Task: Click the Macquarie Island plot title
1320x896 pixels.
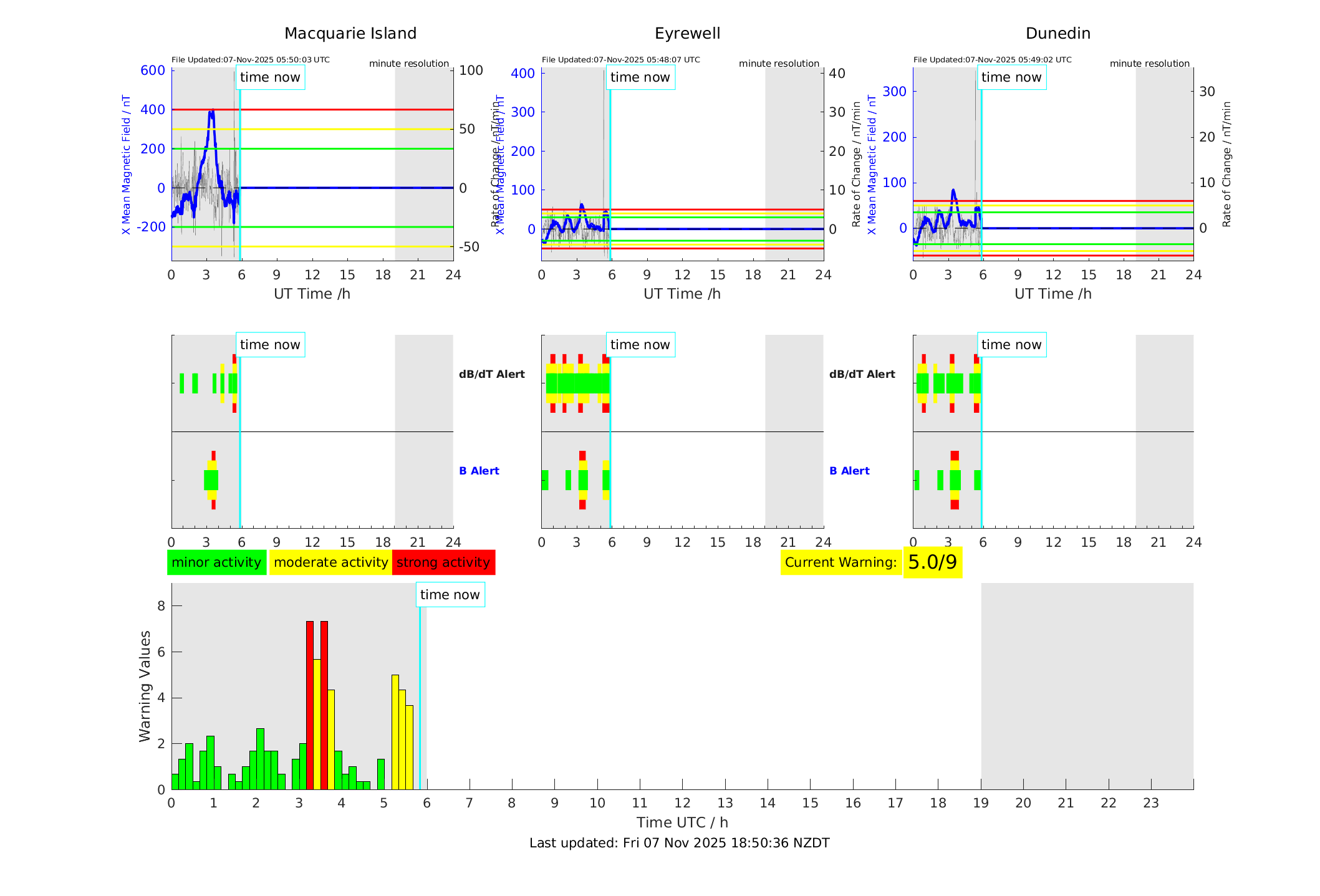Action: [350, 34]
